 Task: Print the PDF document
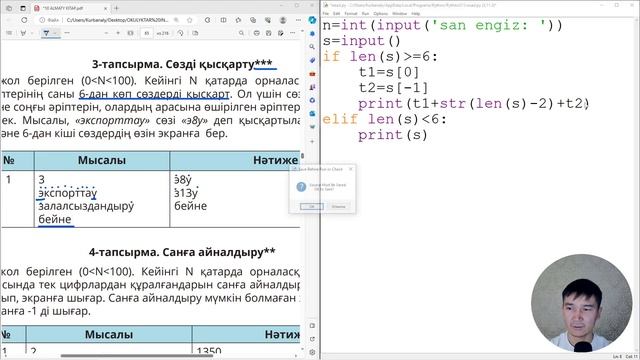point(256,33)
